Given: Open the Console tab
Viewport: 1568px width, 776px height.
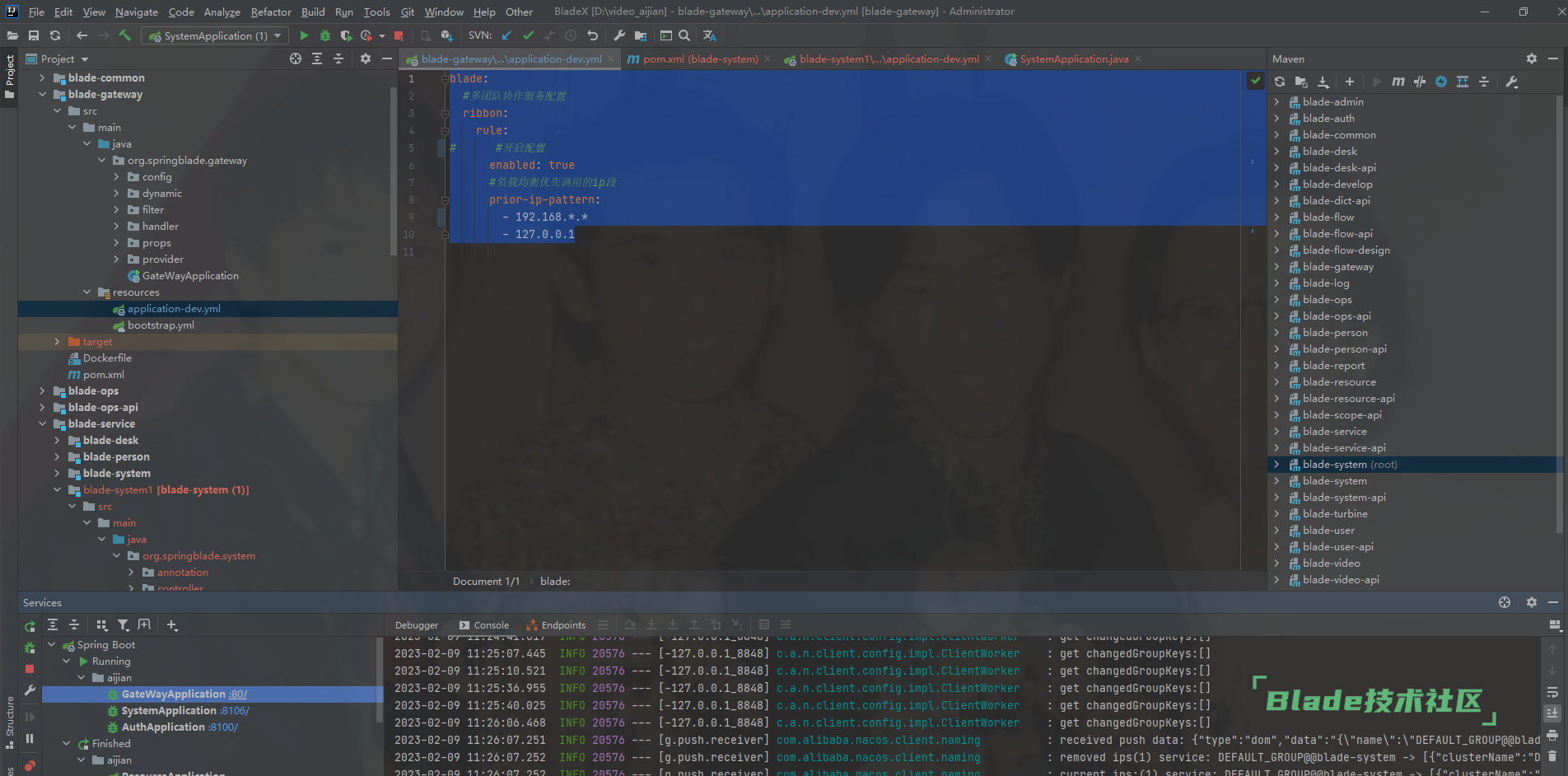Looking at the screenshot, I should [x=484, y=624].
